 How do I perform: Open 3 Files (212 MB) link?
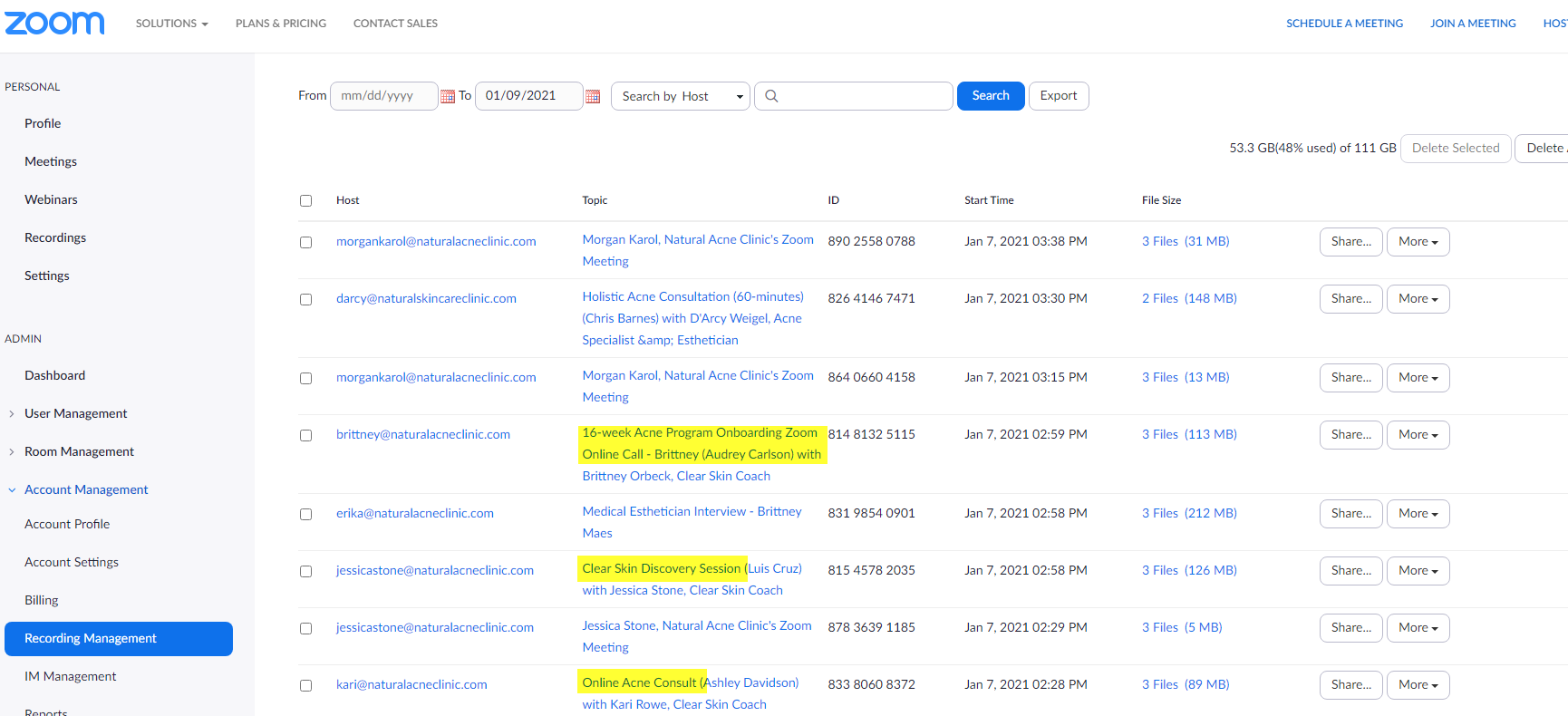click(x=1189, y=513)
